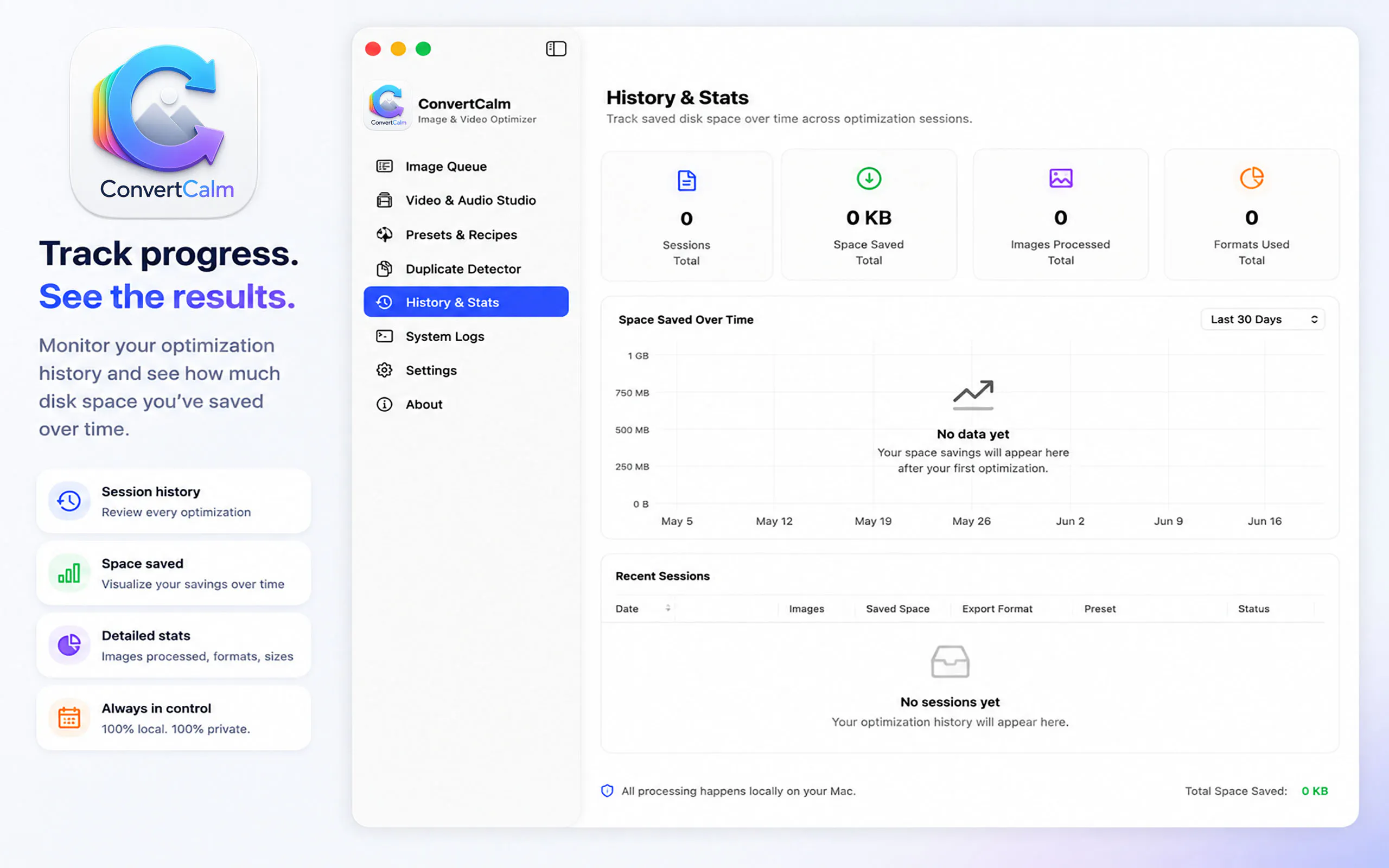Click the 0 KB Space Saved value

click(x=869, y=218)
